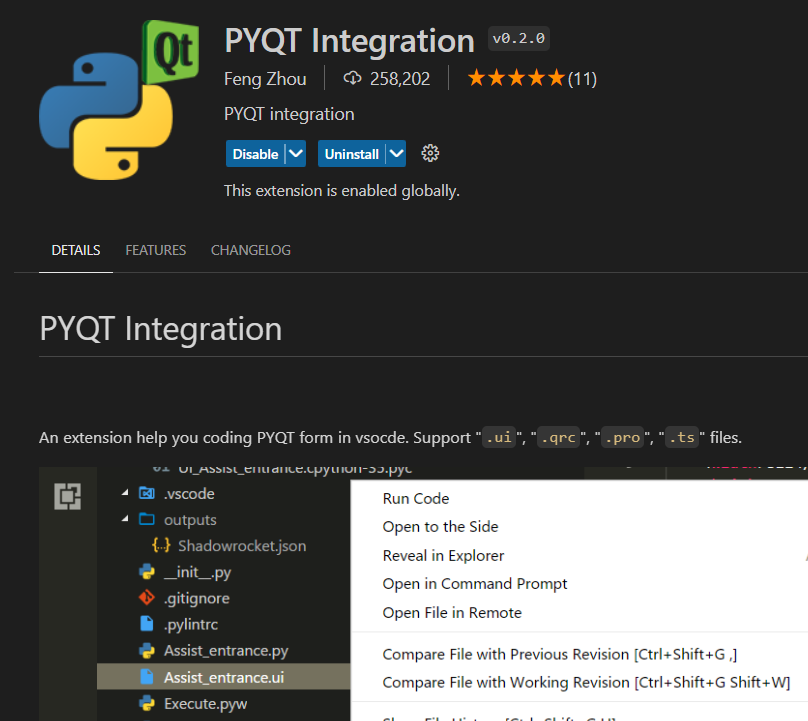Click the Disable button

256,154
